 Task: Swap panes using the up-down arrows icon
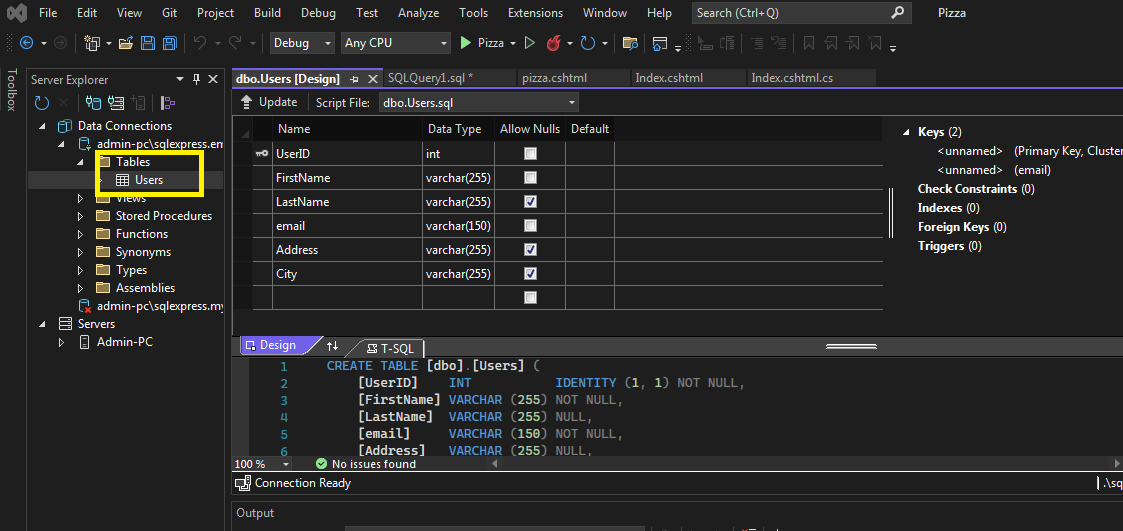click(333, 346)
